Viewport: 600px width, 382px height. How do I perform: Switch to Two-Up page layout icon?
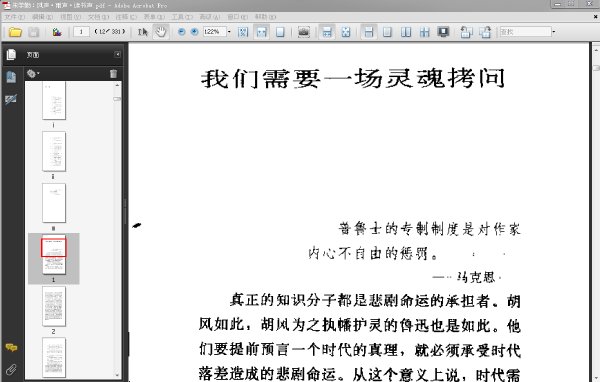[x=406, y=32]
